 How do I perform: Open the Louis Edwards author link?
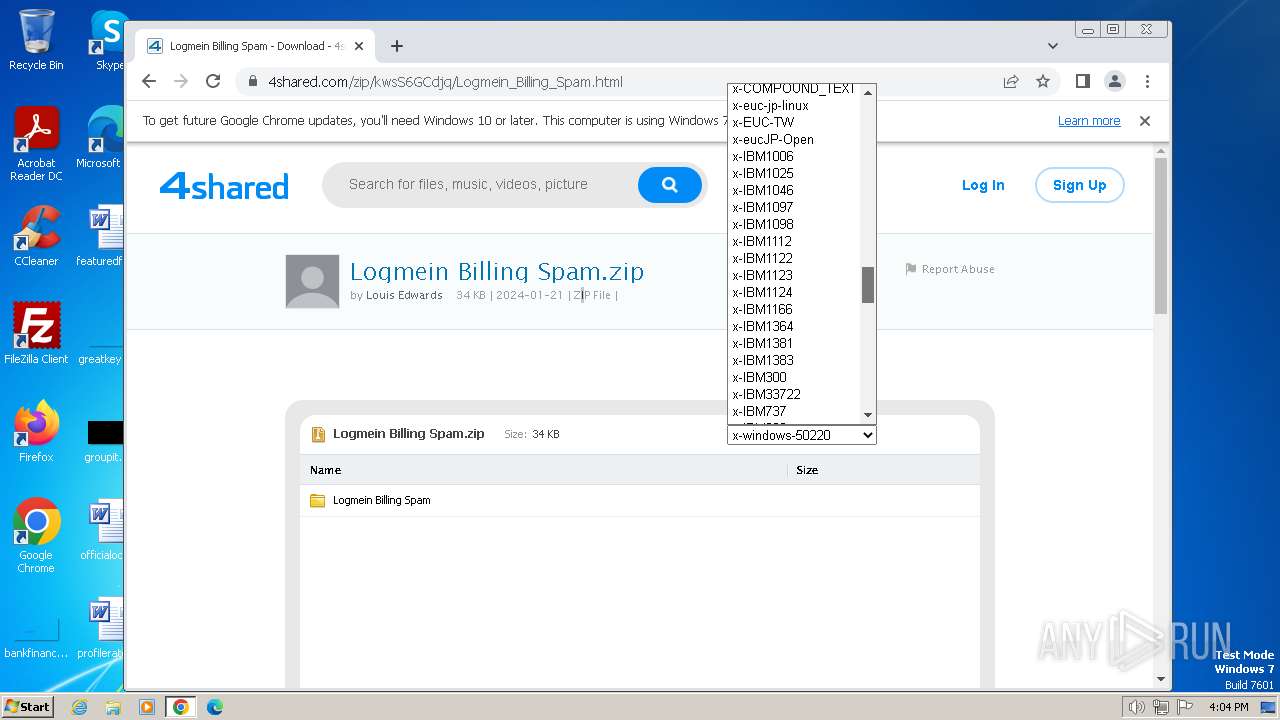tap(404, 295)
